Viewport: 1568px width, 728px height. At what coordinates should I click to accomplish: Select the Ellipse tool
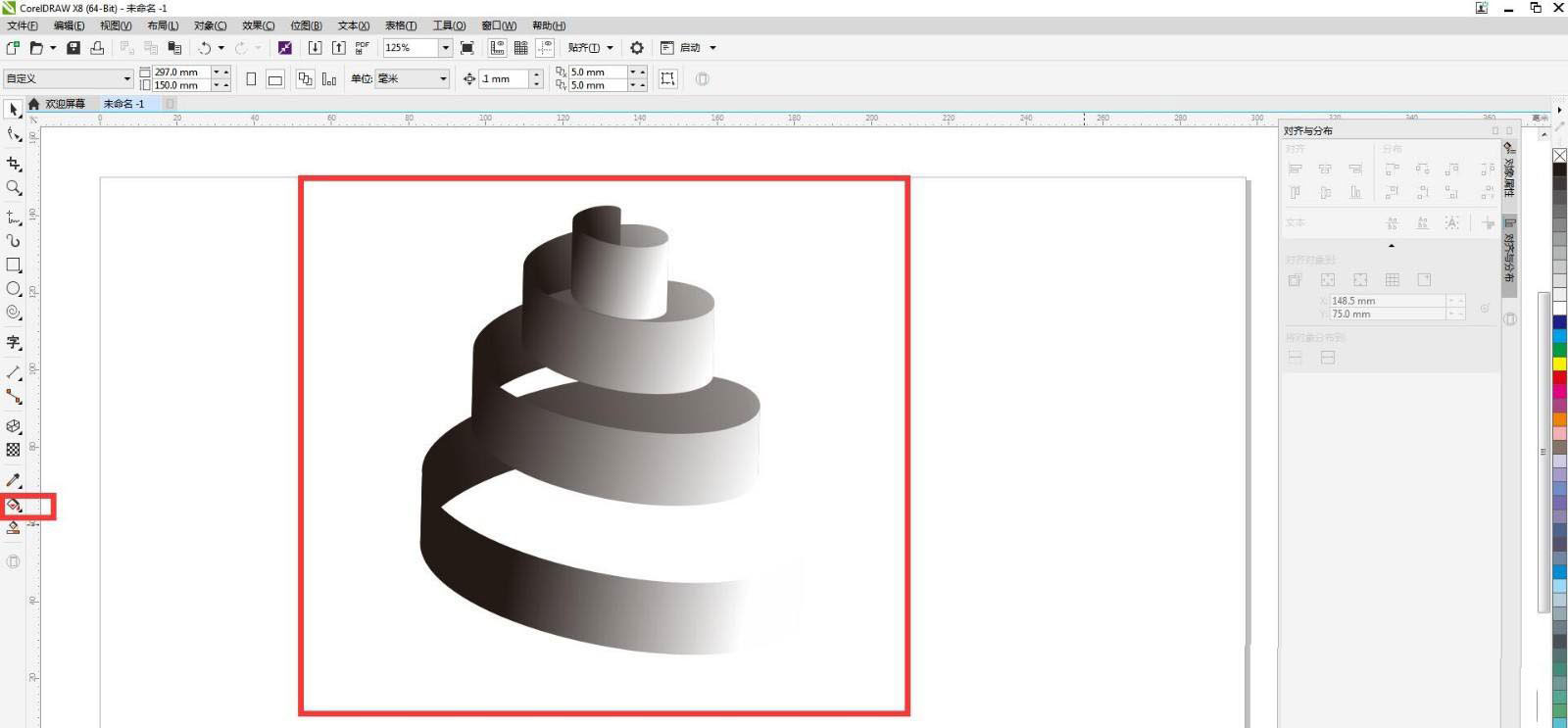tap(14, 289)
